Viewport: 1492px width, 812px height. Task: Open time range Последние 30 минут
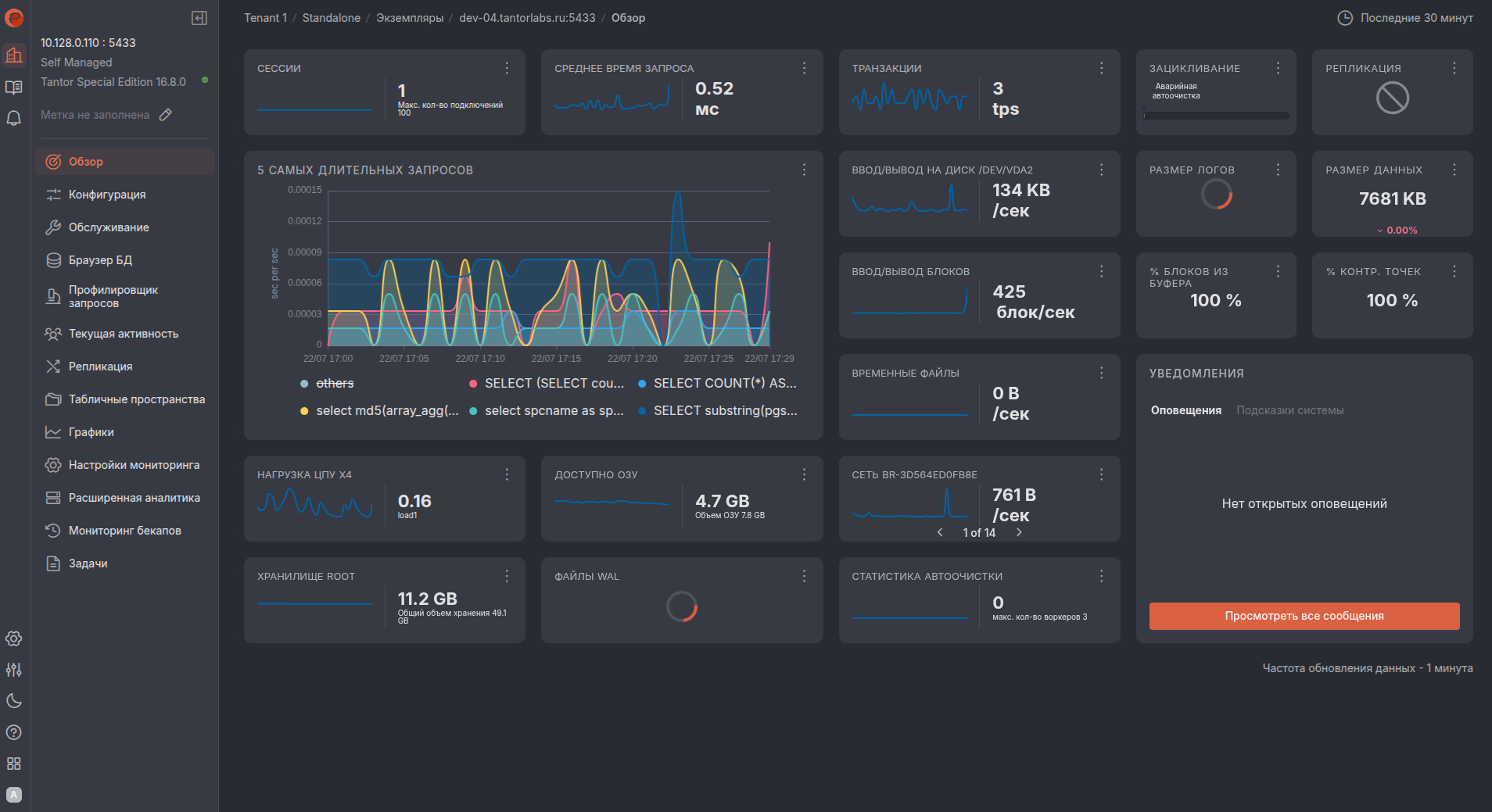tap(1405, 18)
